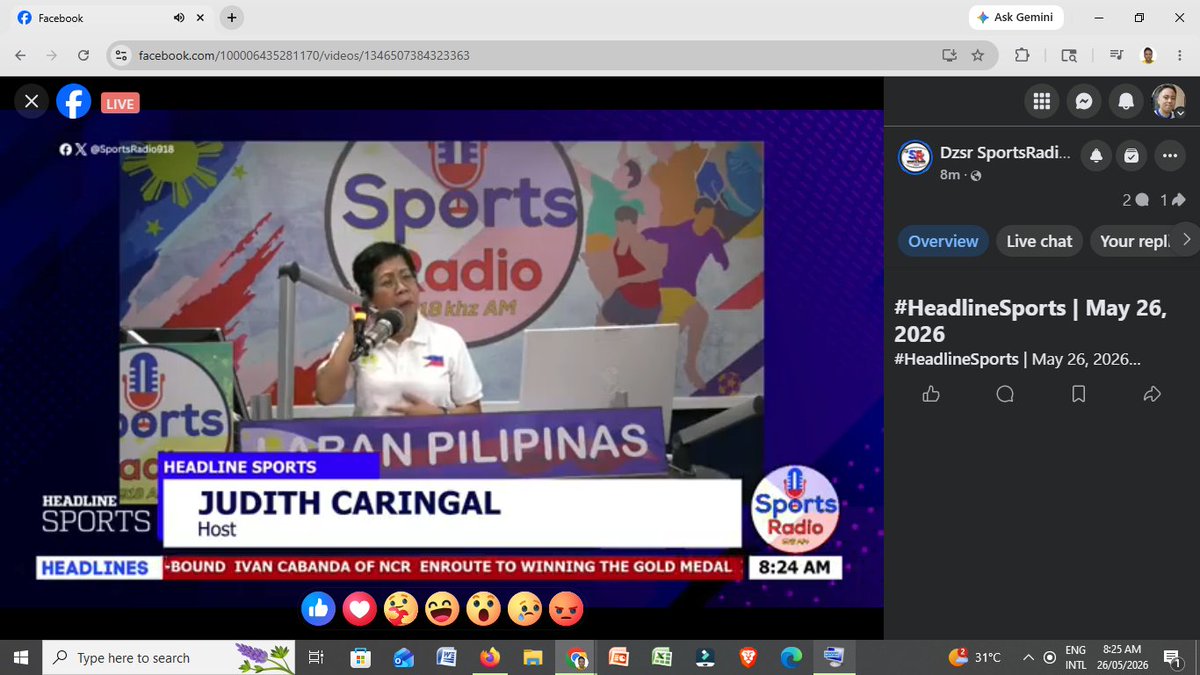Screen dimensions: 1200x675
Task: Go forward in browser history
Action: [x=52, y=56]
